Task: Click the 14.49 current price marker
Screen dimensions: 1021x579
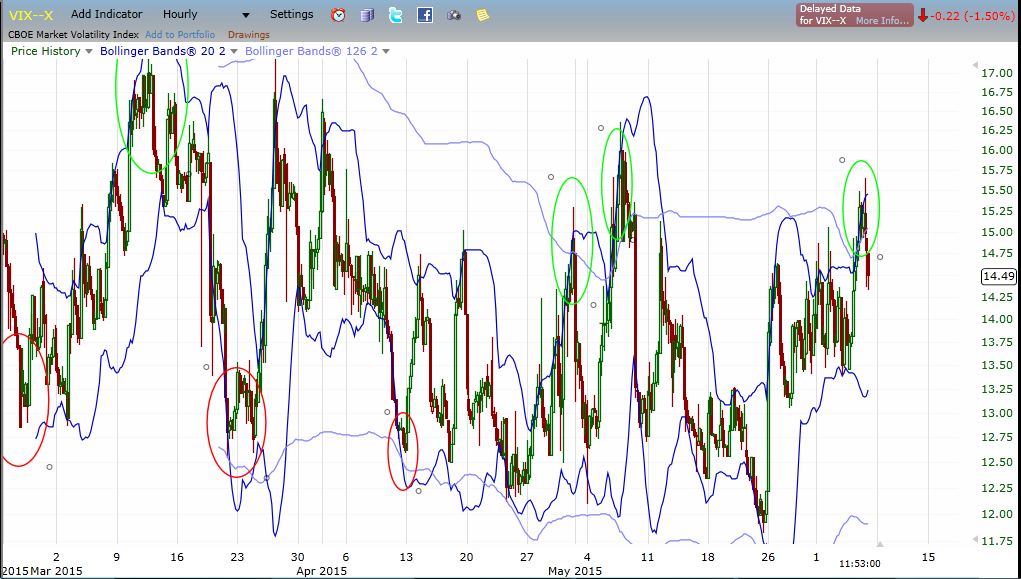Action: (998, 276)
